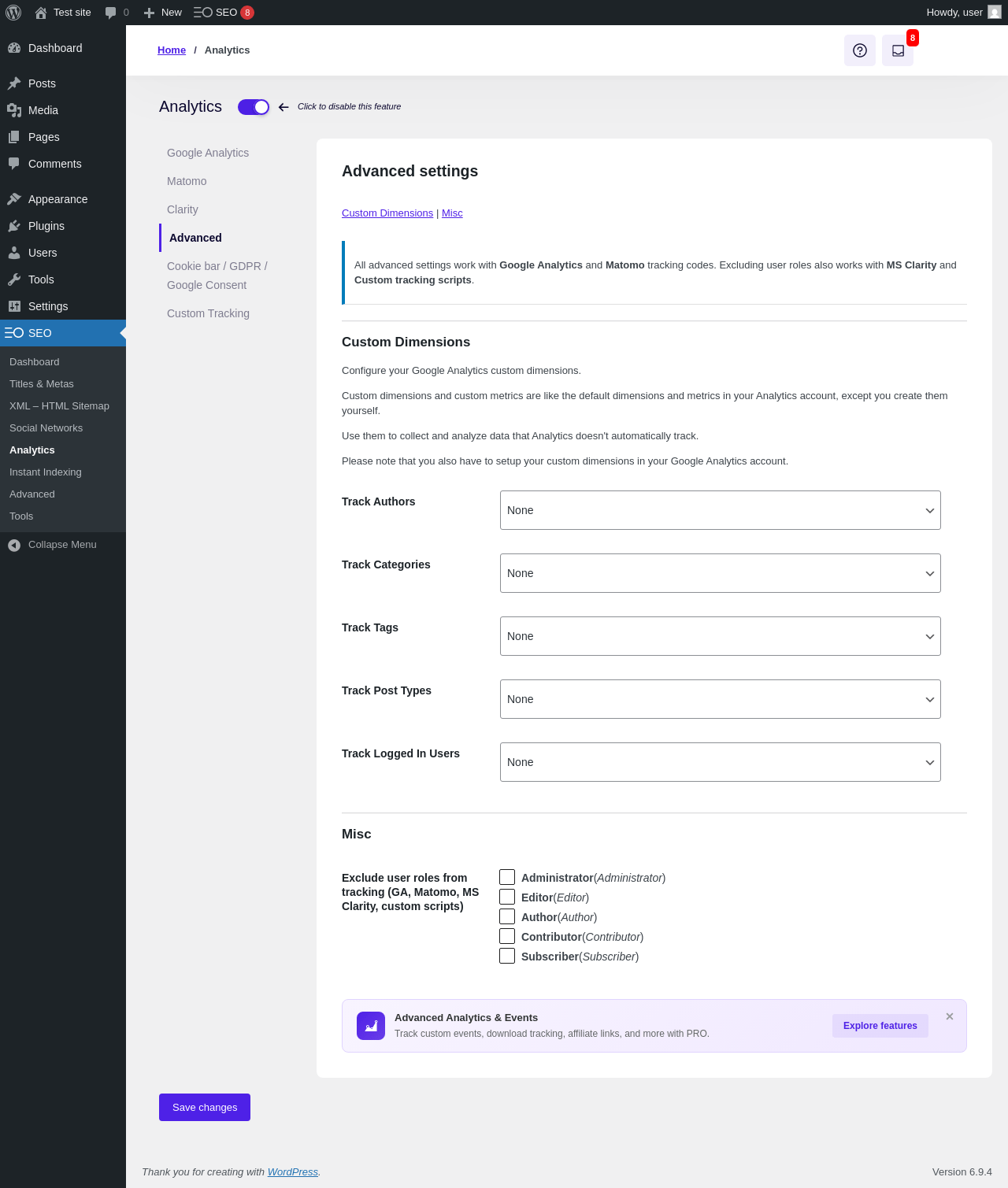Click the Collapse Menu arrow icon
1008x1188 pixels.
click(14, 545)
